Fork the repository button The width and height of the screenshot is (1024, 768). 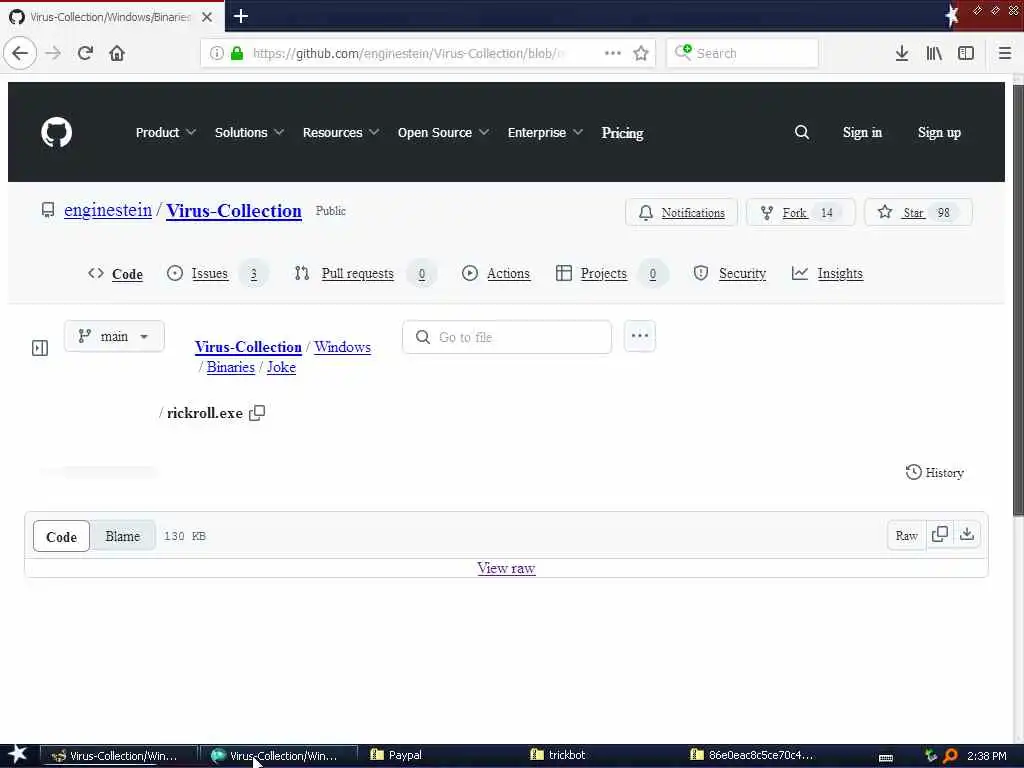tap(801, 212)
